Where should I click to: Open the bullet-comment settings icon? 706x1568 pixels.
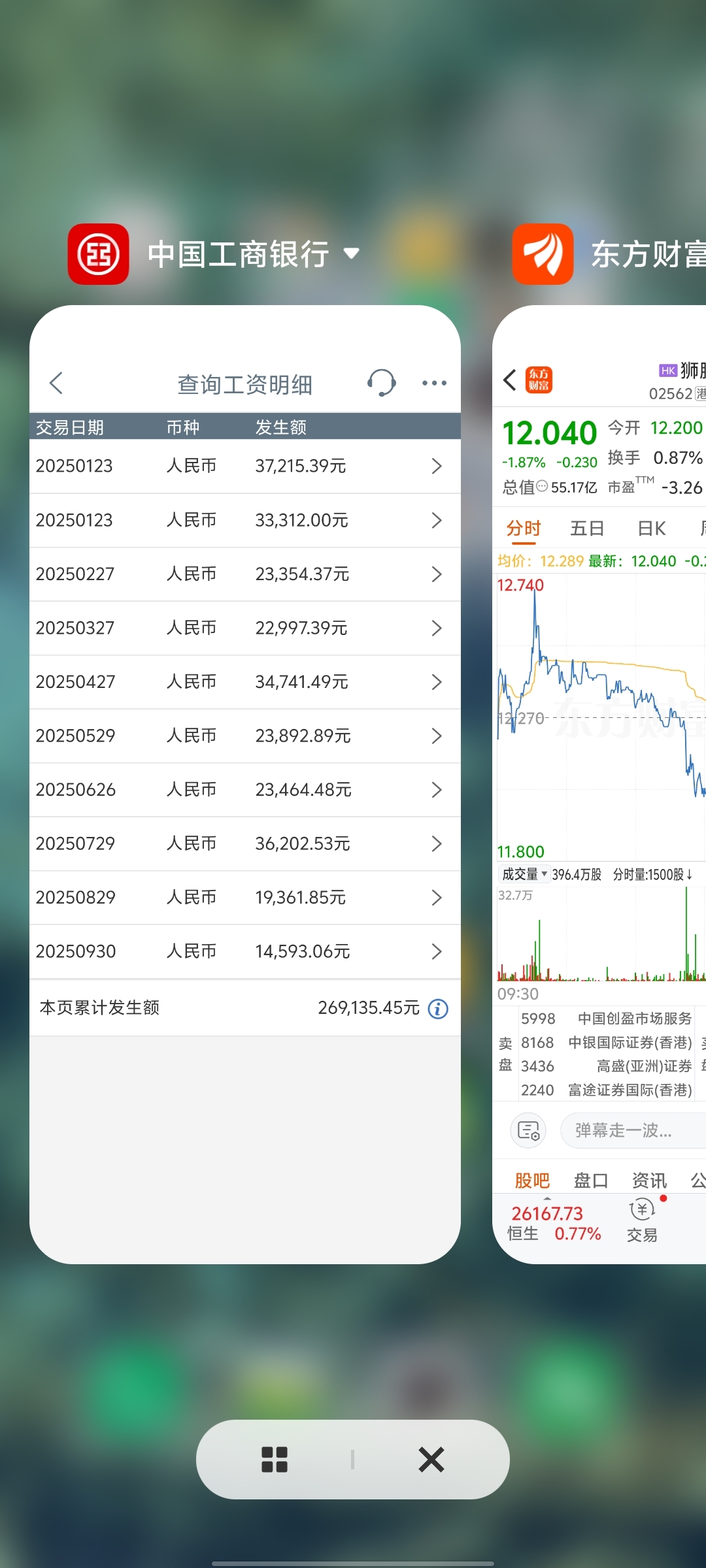click(x=528, y=1130)
